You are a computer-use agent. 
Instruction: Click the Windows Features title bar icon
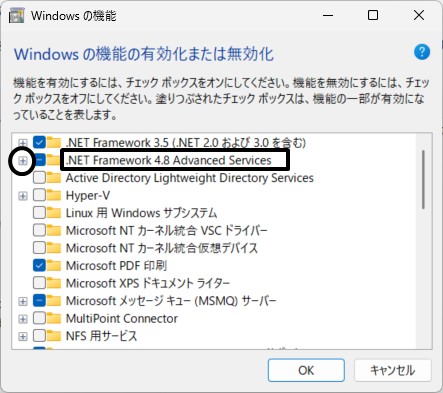pos(16,16)
